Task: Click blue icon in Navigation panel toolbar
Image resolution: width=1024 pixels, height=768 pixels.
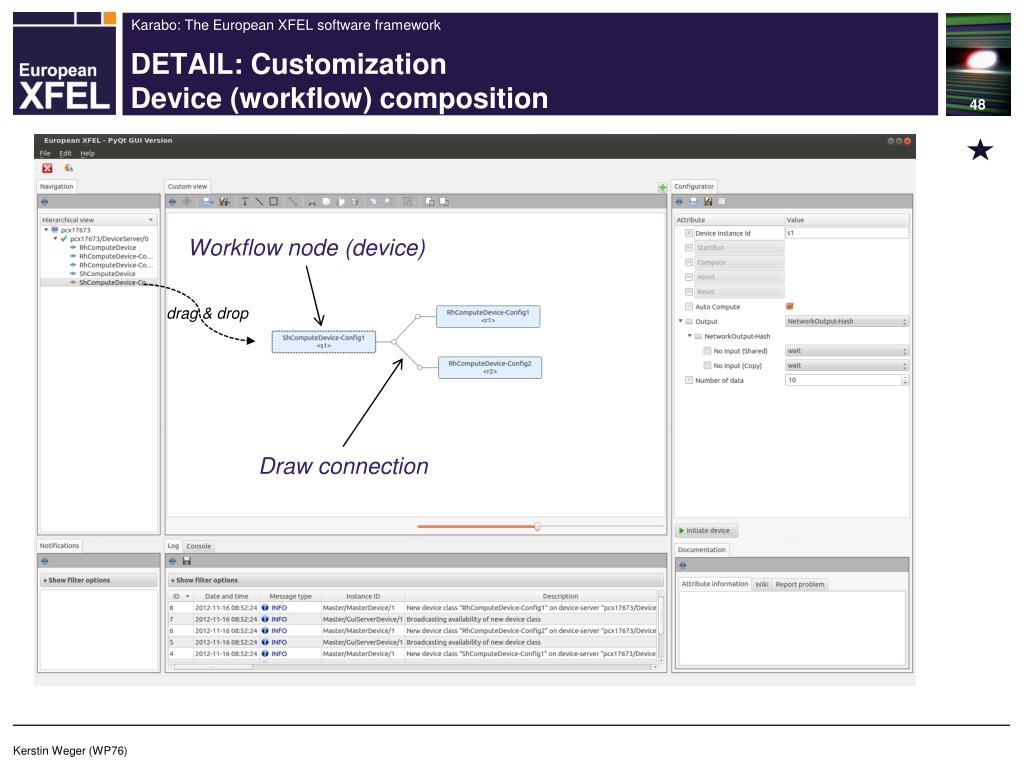Action: [x=44, y=202]
